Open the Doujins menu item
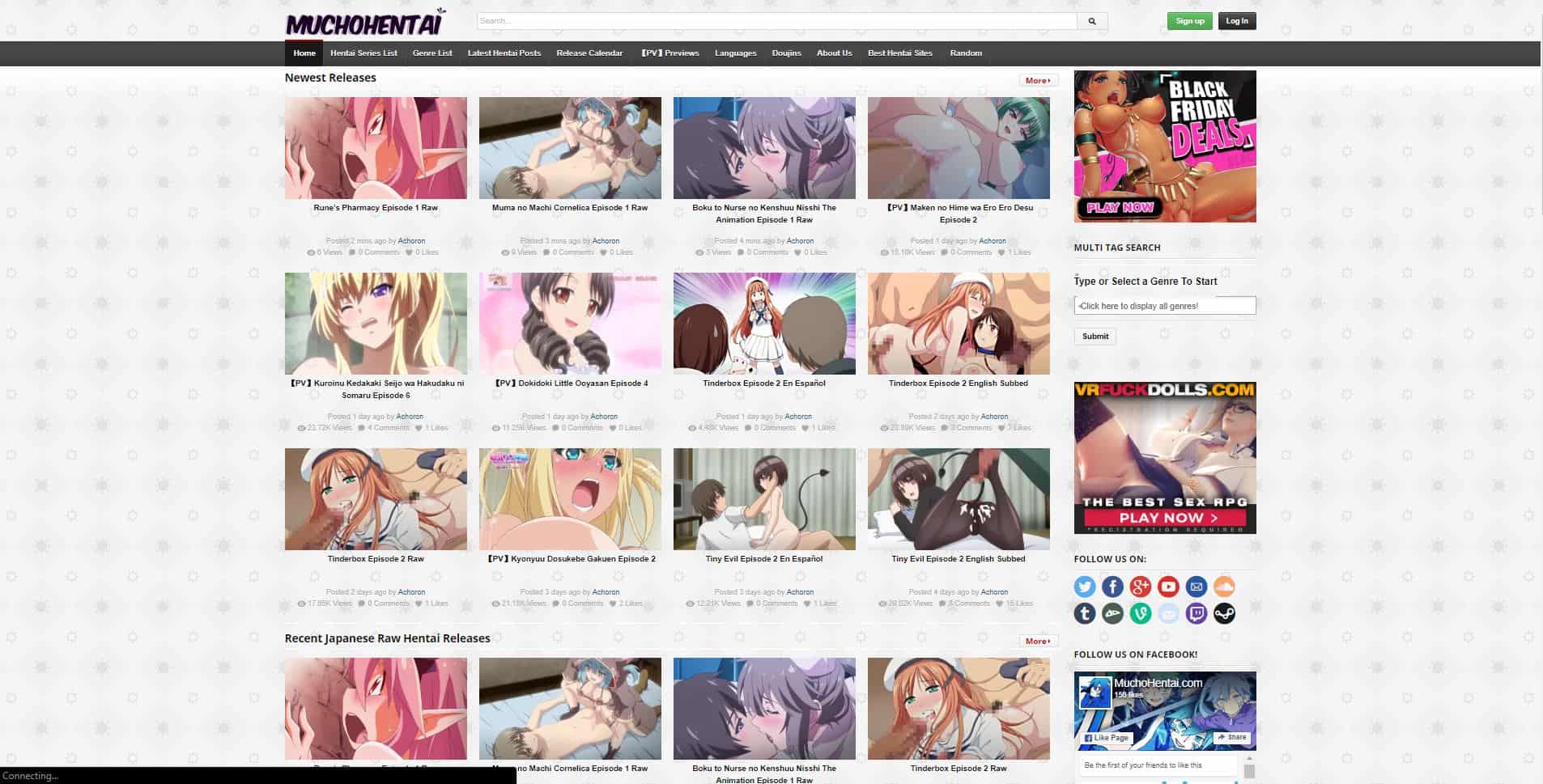 [x=786, y=53]
